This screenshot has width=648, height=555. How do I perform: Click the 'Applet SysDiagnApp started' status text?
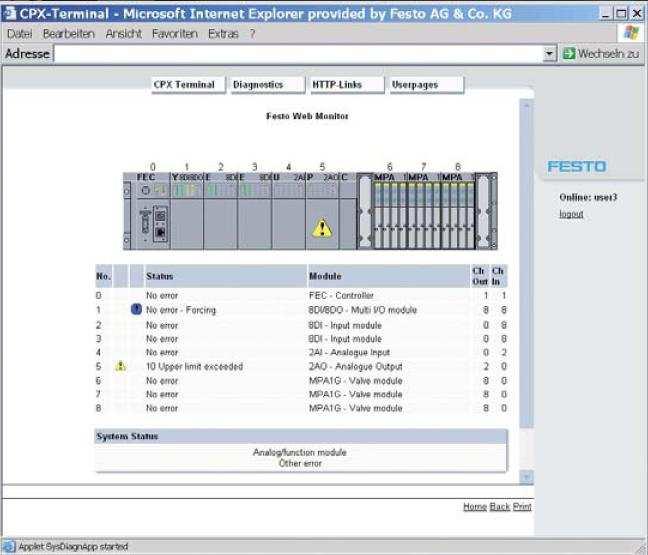click(73, 546)
